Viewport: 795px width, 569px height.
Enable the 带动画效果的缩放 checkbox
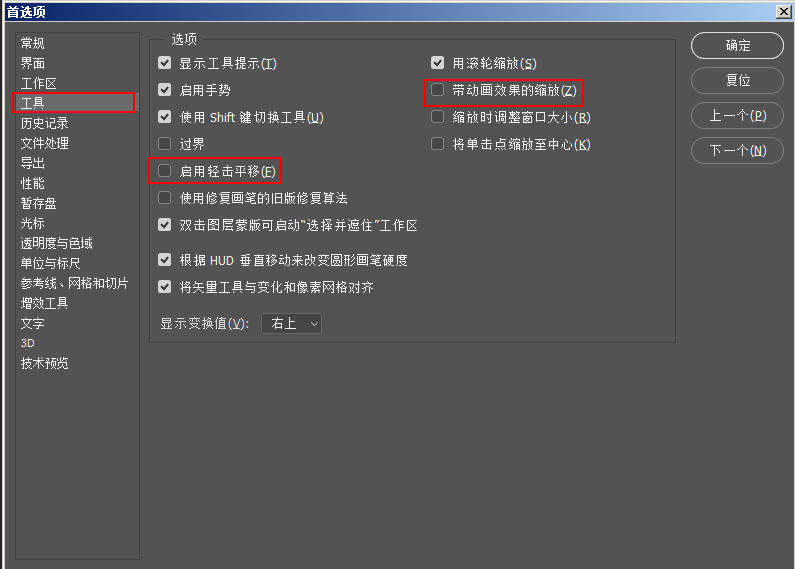coord(438,90)
